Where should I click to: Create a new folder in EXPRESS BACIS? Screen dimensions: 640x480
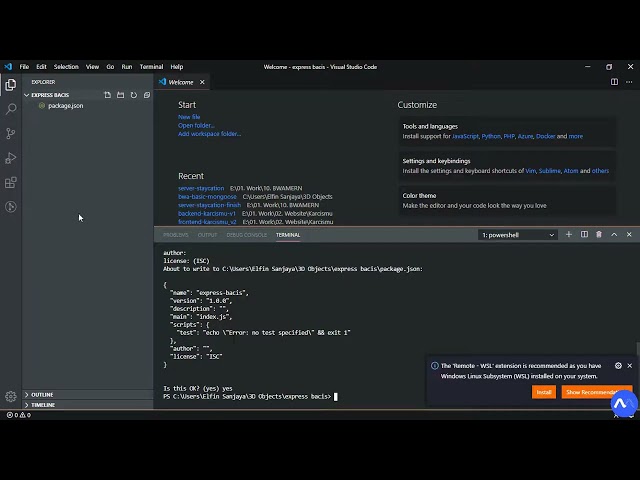click(120, 95)
